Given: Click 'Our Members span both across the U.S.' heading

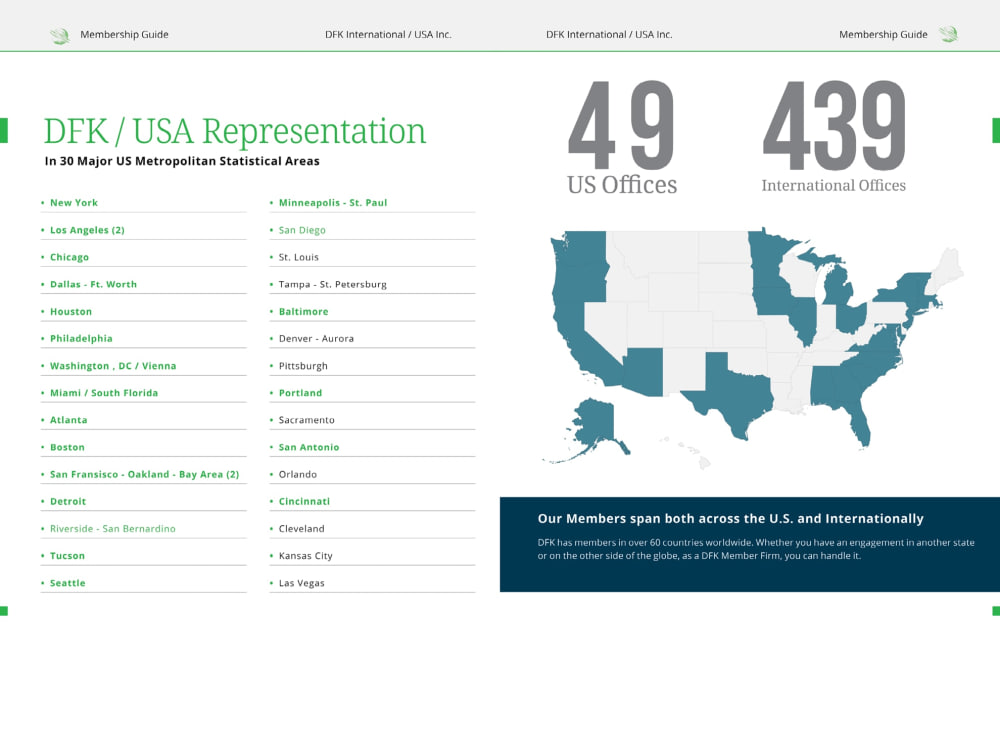Looking at the screenshot, I should click(x=730, y=518).
